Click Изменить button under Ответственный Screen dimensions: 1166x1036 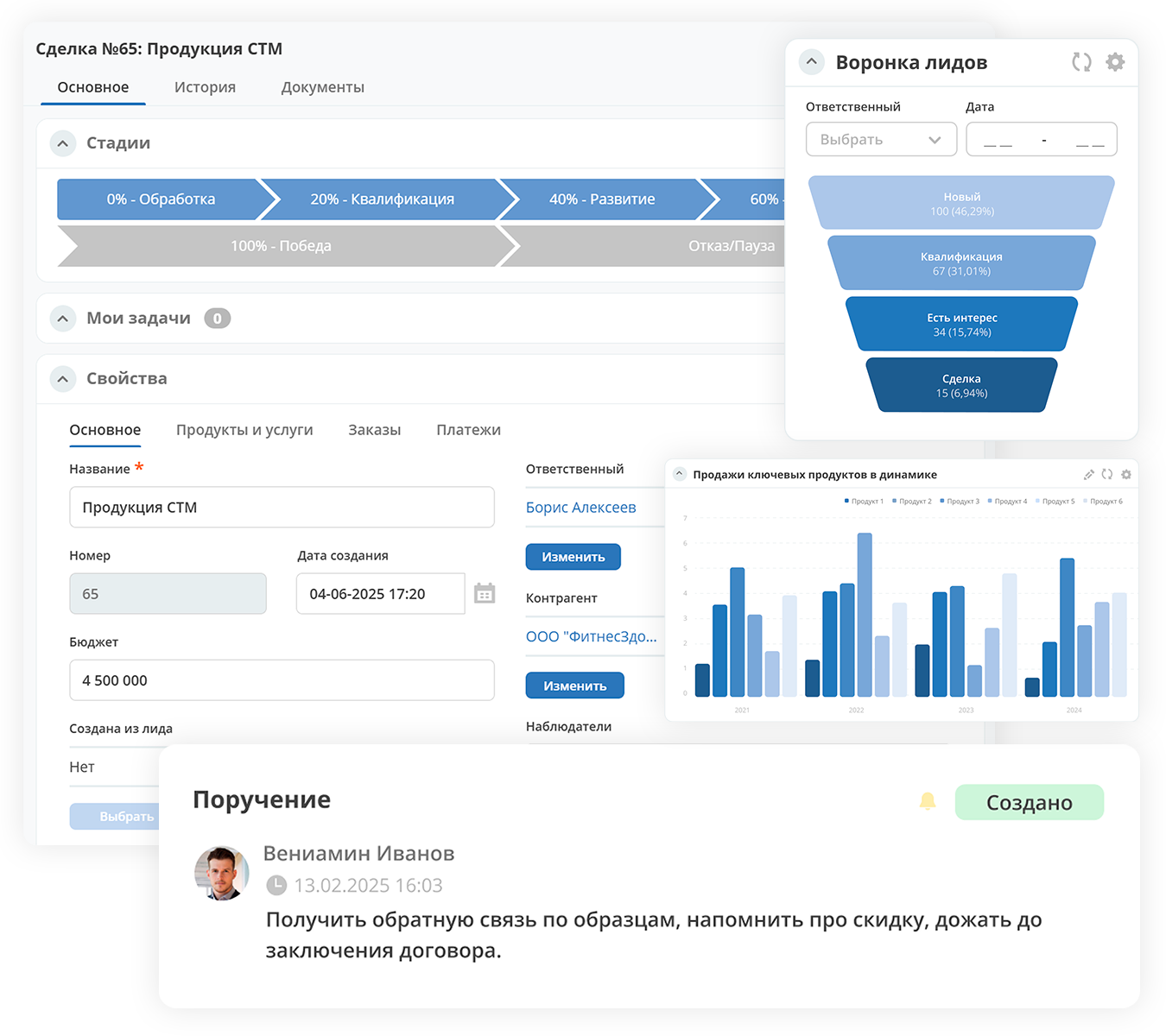pos(573,558)
